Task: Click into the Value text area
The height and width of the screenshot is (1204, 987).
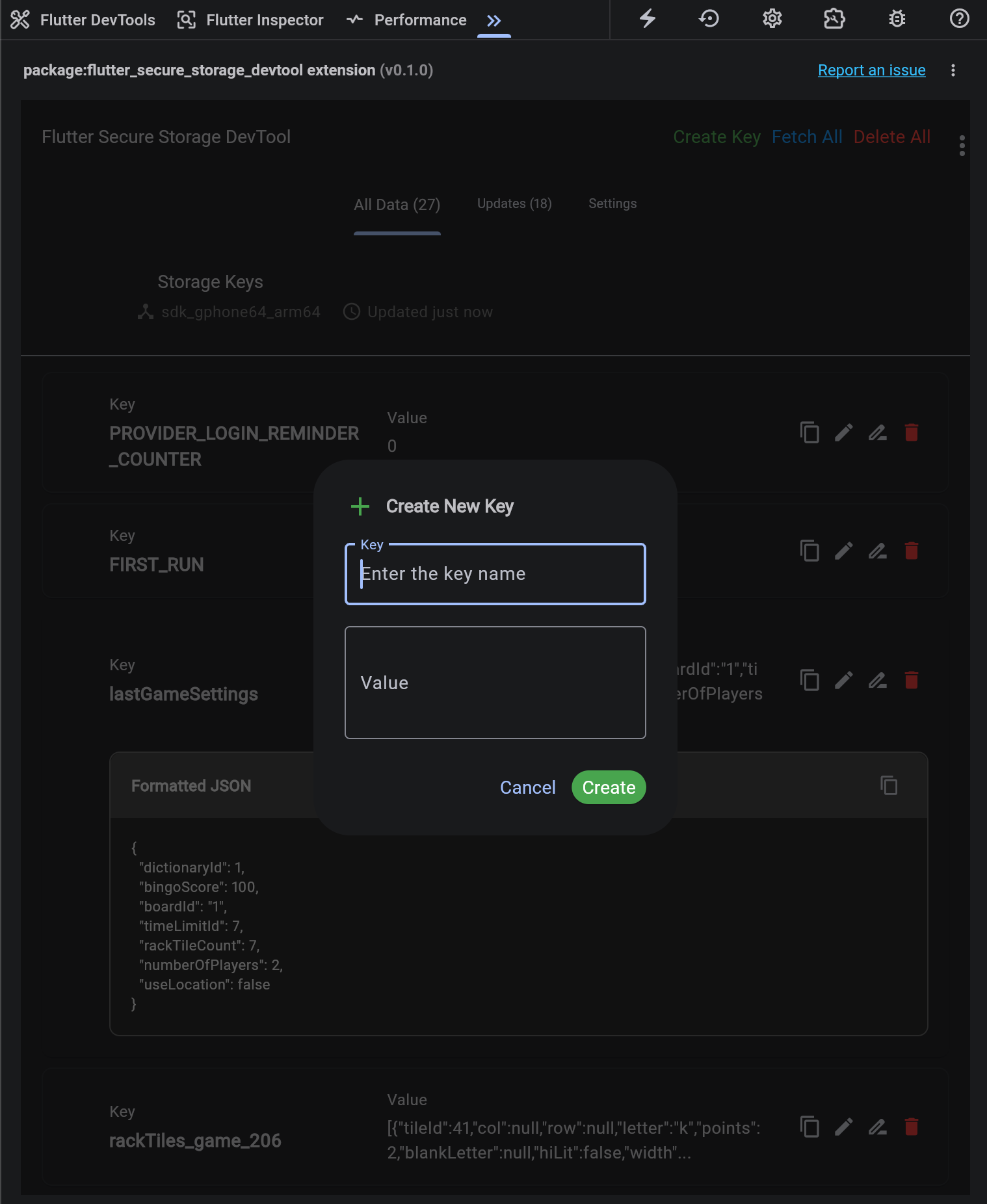Action: (495, 683)
